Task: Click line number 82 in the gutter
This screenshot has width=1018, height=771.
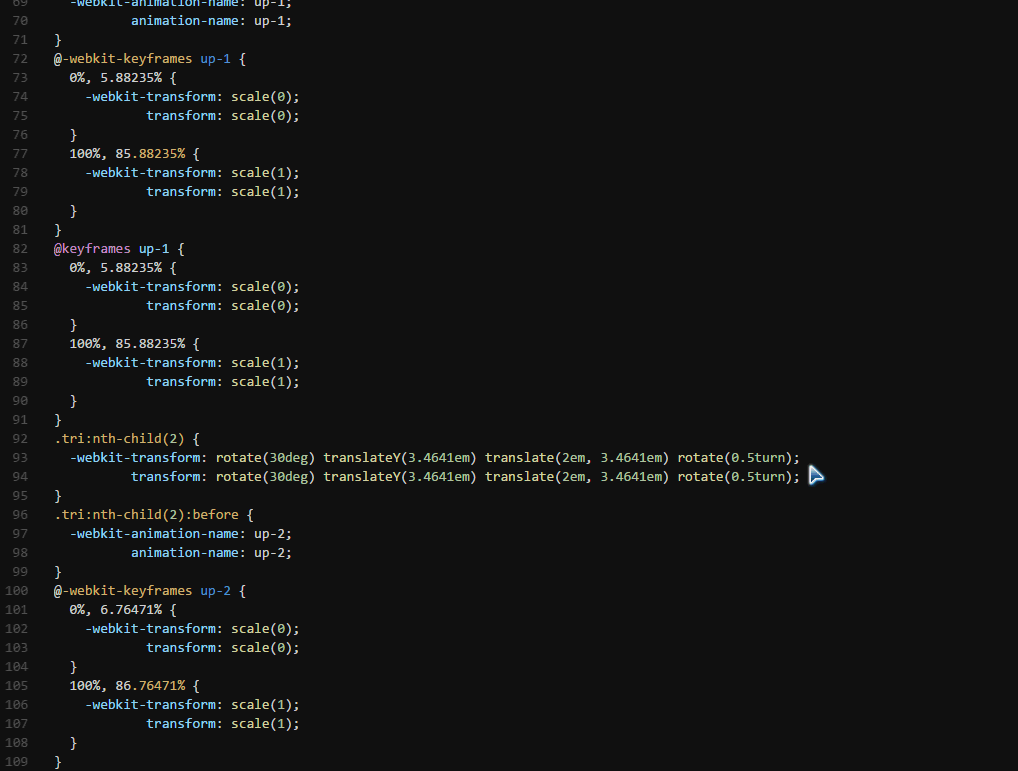Action: 20,249
